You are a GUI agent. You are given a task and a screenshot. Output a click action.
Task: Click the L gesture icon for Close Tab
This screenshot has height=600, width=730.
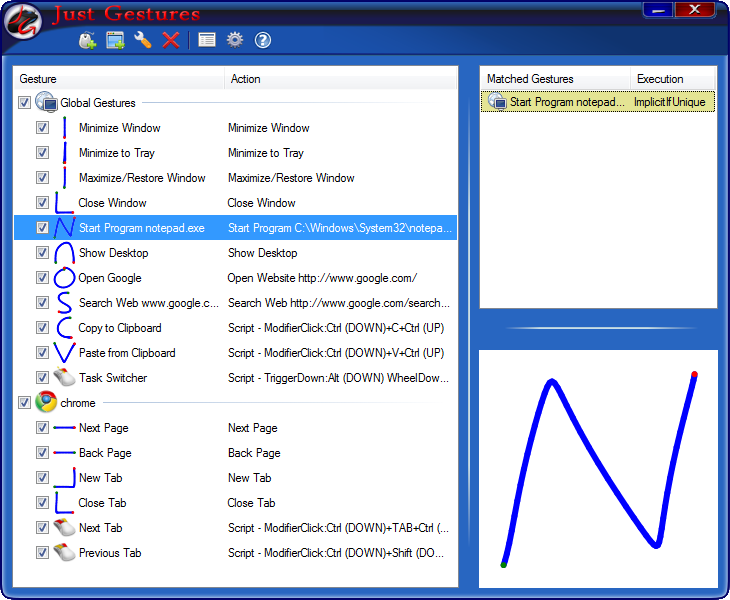pyautogui.click(x=63, y=503)
